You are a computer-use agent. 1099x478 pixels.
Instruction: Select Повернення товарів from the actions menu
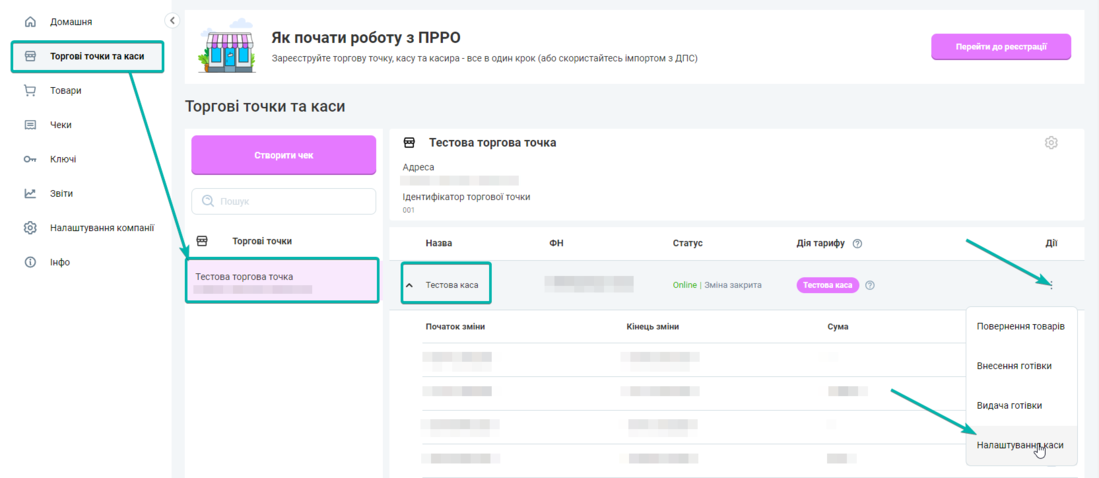(x=1020, y=327)
